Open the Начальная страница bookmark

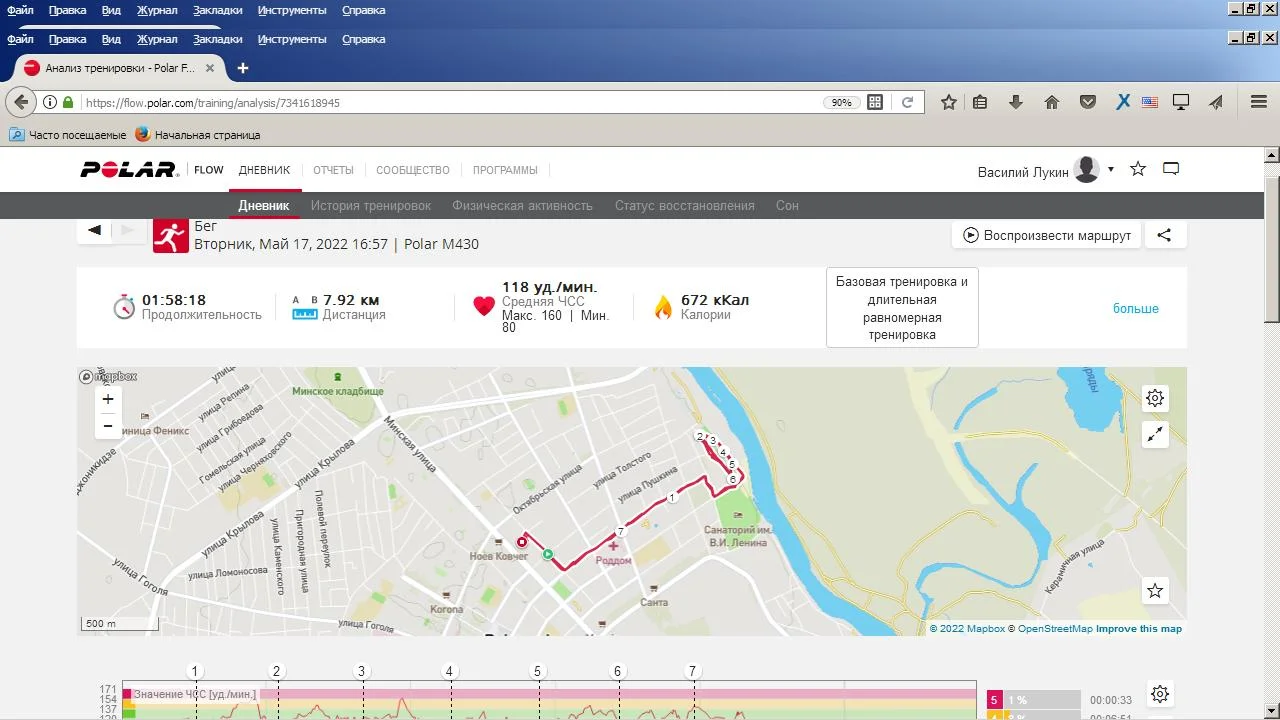pyautogui.click(x=198, y=135)
